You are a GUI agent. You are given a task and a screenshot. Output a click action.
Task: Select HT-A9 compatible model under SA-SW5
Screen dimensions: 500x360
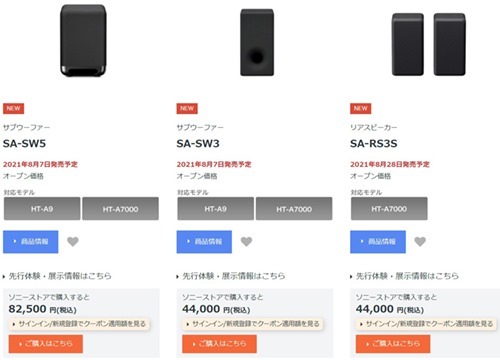point(42,209)
